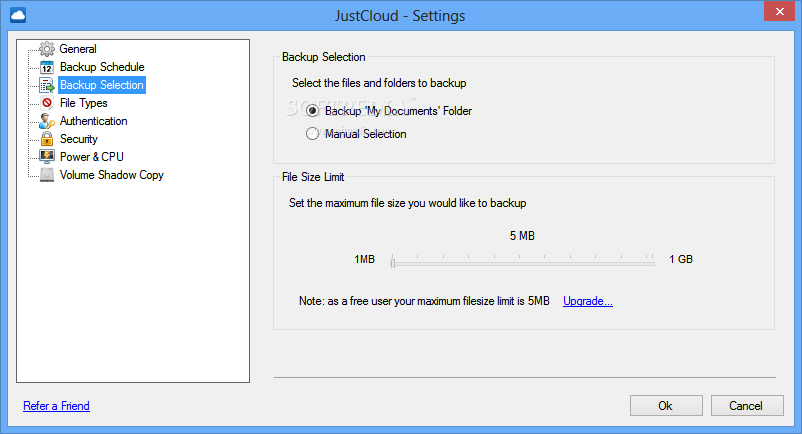The image size is (802, 434).
Task: Select Backup 'My Documents' Folder radio button
Action: point(312,110)
